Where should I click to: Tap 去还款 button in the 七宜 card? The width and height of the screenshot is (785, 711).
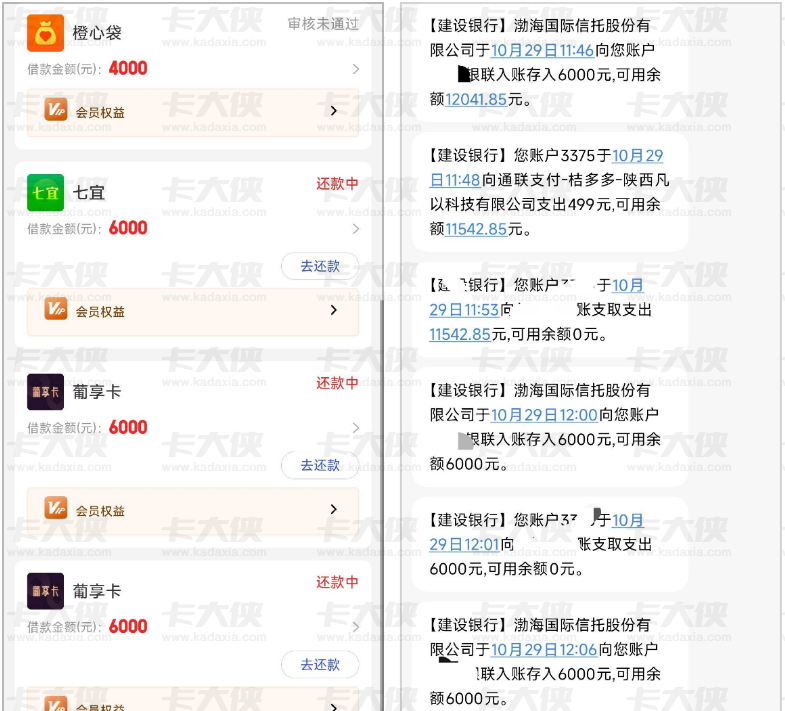pyautogui.click(x=320, y=266)
